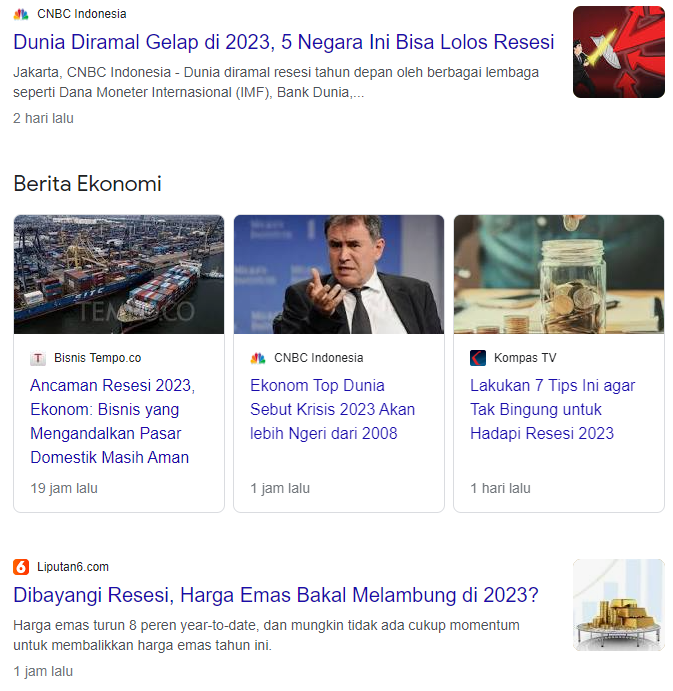The width and height of the screenshot is (673, 691).
Task: Open 'Lakukan 7 Tips Ini' Kompas article
Action: coord(552,409)
